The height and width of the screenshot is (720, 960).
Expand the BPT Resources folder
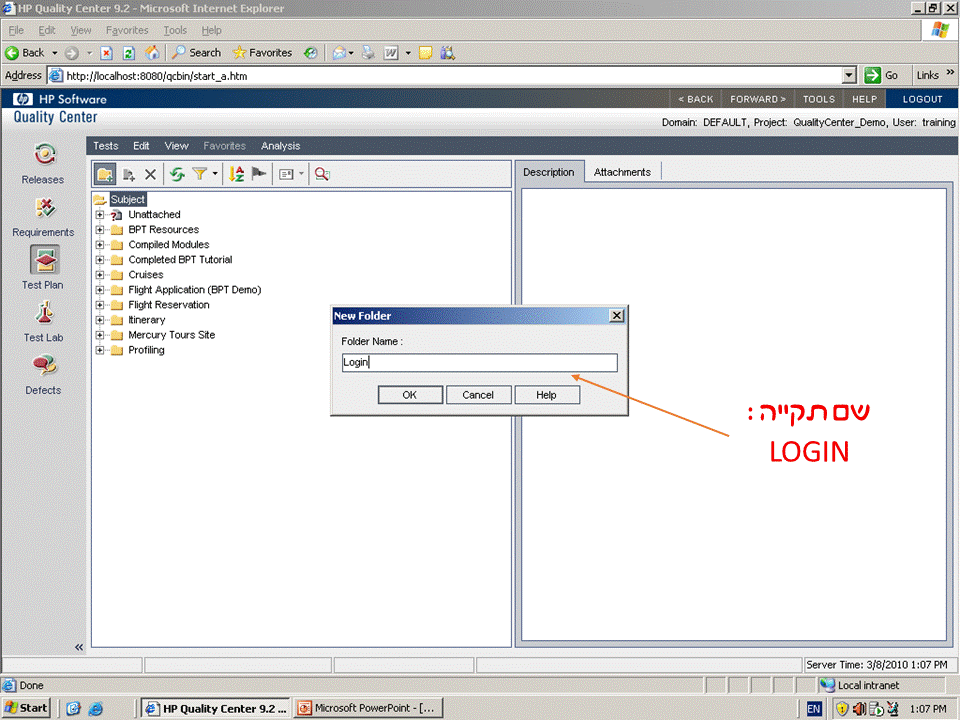tap(100, 230)
